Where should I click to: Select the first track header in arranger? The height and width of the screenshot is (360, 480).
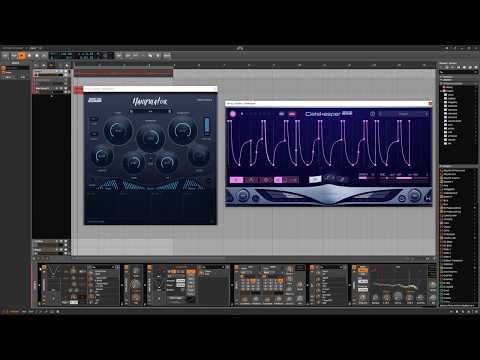tap(51, 73)
